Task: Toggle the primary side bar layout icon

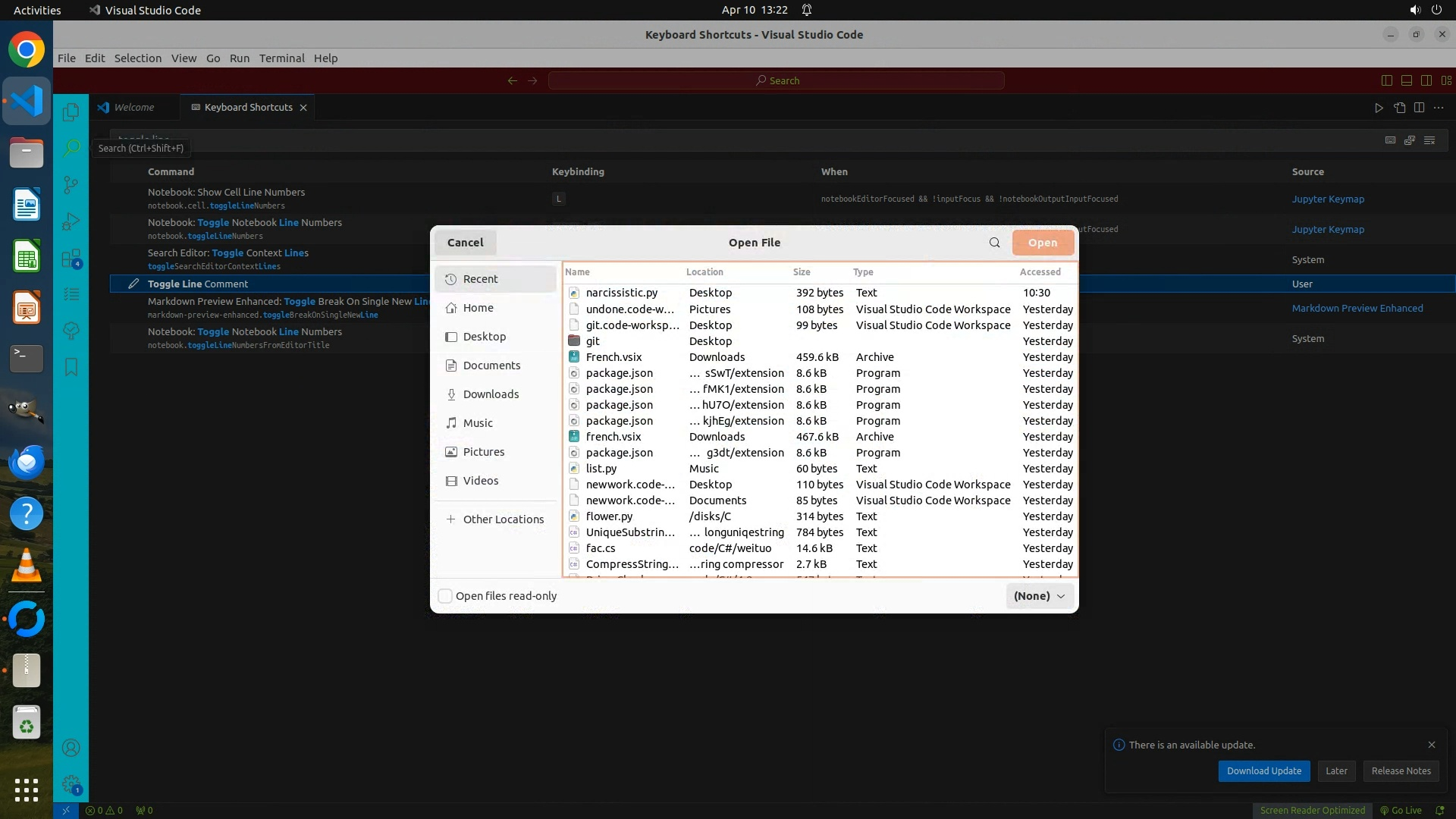Action: click(1386, 80)
